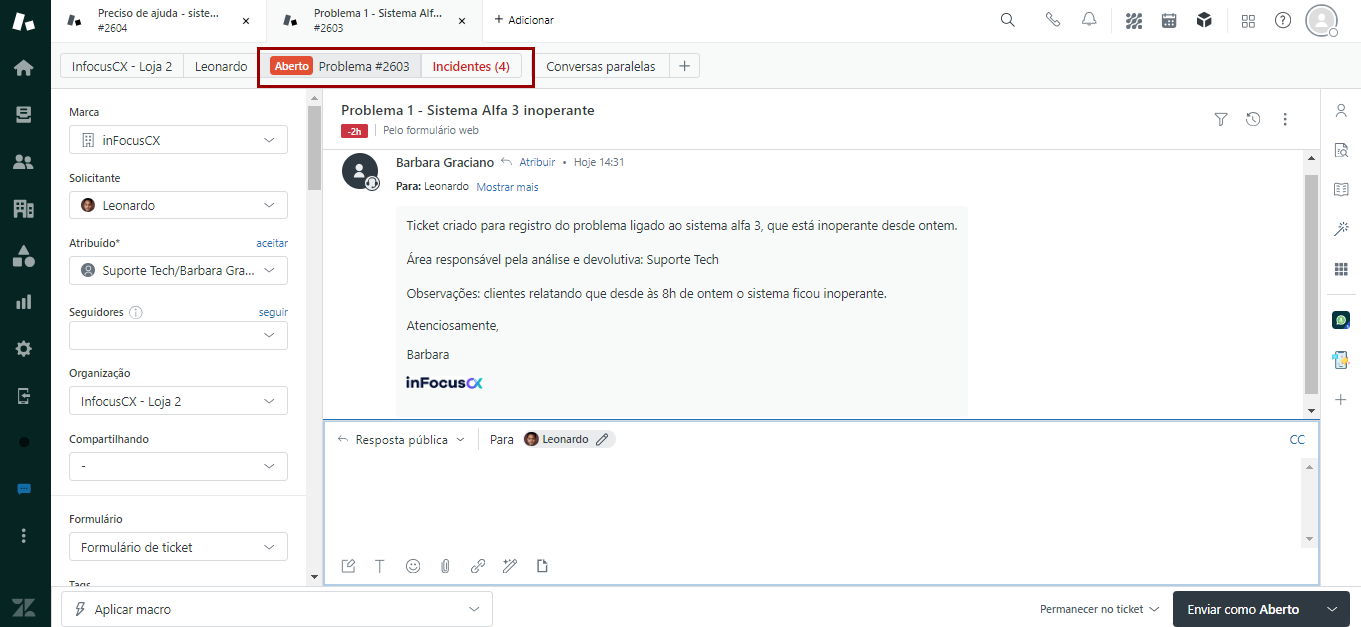Click the phone call icon
1361x627 pixels.
pyautogui.click(x=1052, y=20)
